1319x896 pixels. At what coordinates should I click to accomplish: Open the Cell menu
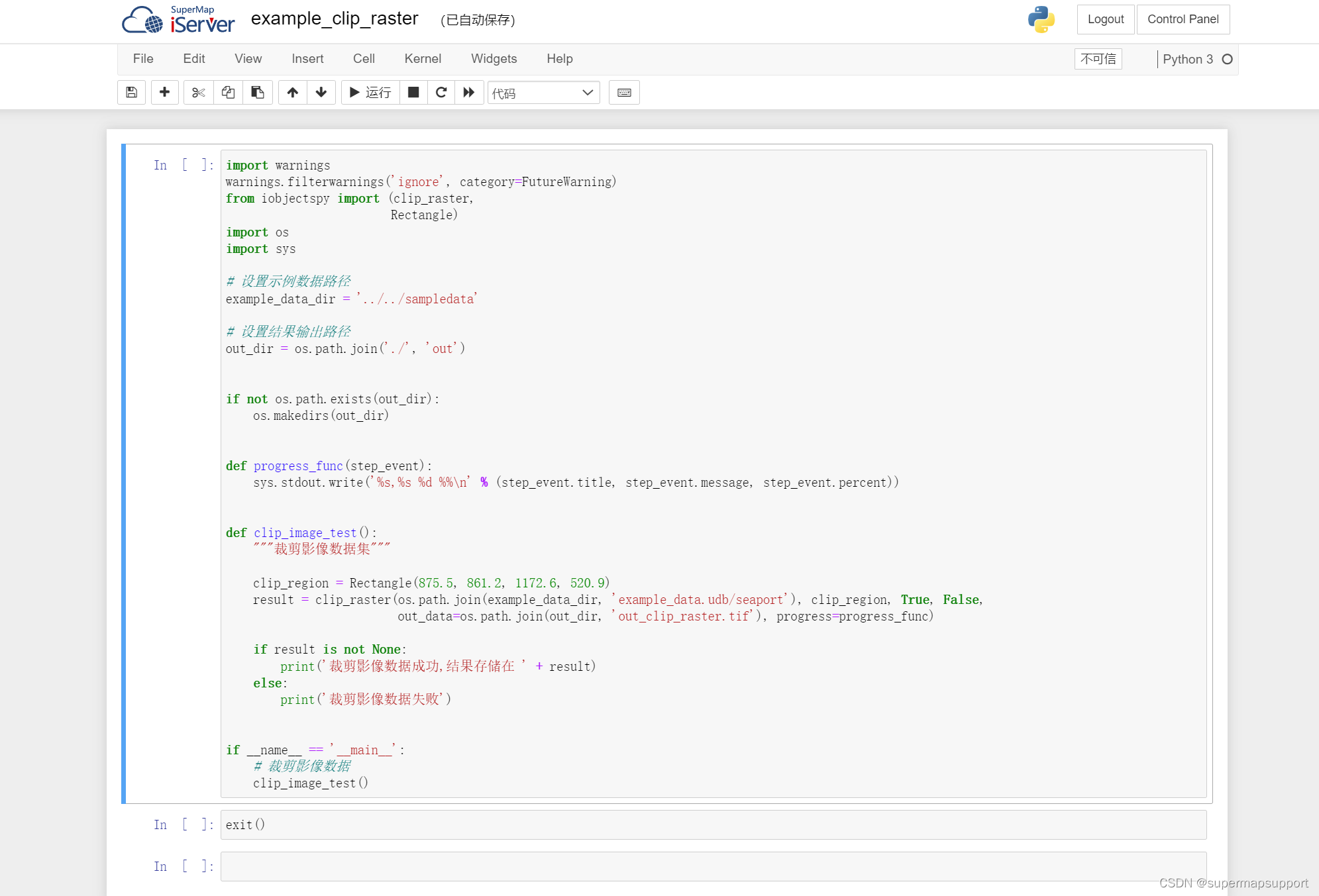click(x=364, y=59)
